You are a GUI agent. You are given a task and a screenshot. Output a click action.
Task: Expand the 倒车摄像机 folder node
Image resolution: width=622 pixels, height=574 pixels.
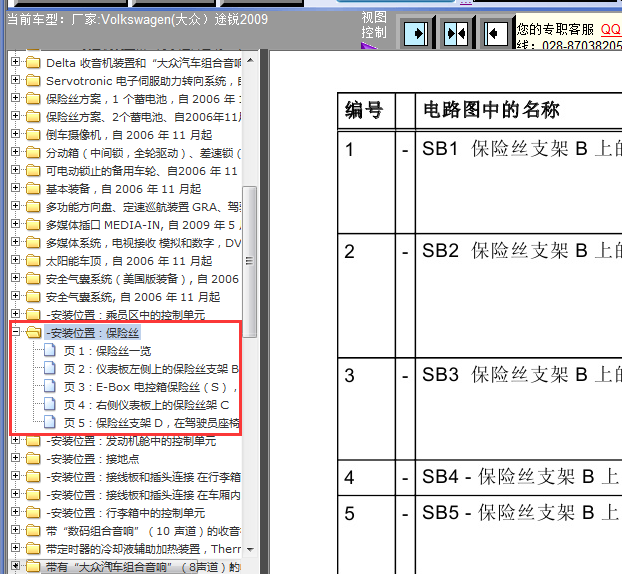click(15, 134)
